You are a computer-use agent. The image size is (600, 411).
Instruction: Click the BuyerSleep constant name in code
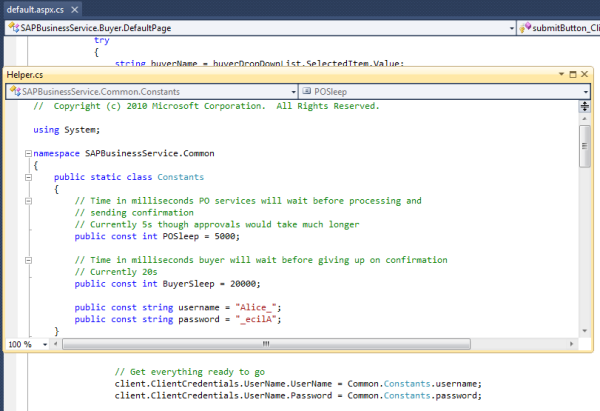pyautogui.click(x=188, y=284)
